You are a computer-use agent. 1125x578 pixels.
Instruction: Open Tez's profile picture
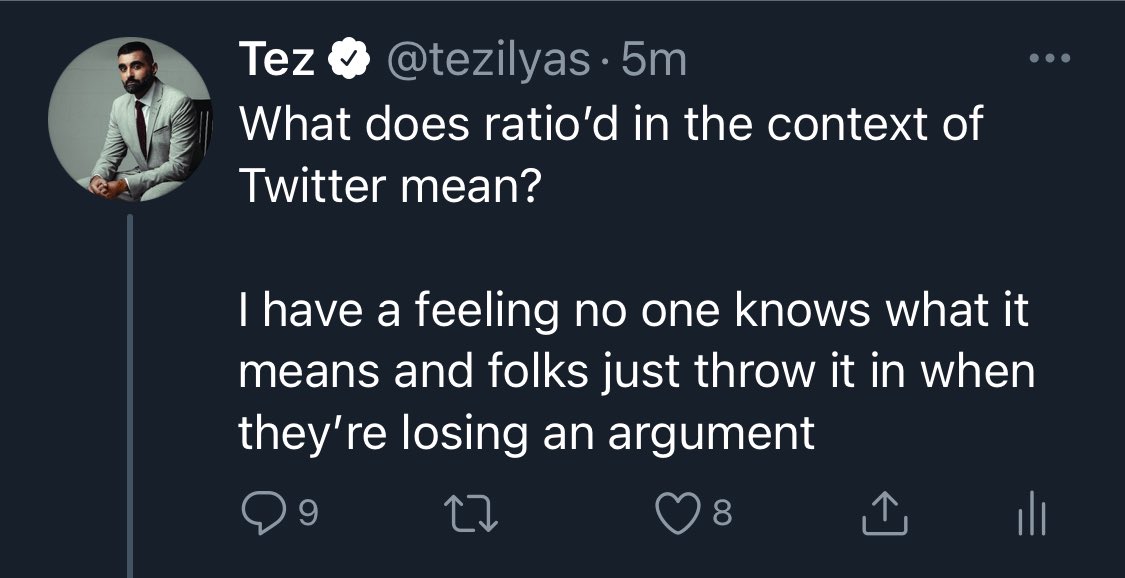(132, 122)
